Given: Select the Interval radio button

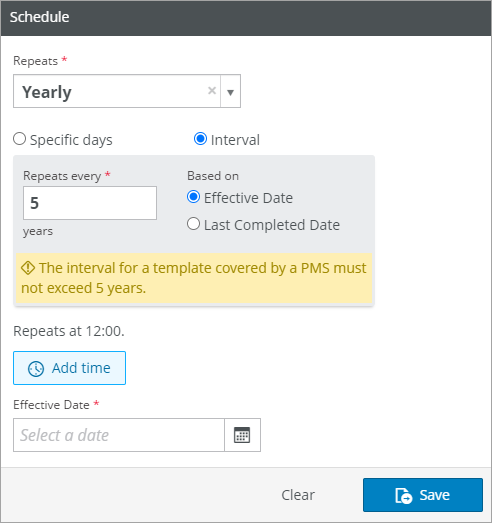Looking at the screenshot, I should click(x=200, y=139).
